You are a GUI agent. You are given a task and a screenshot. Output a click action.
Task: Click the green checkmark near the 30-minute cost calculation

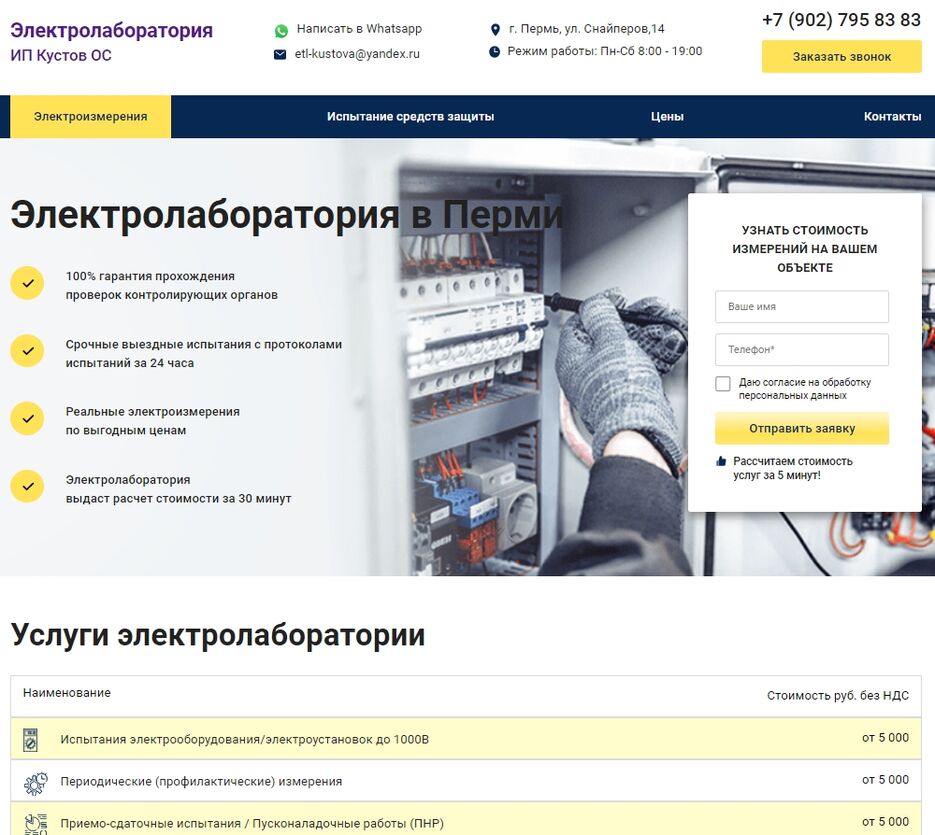(x=27, y=486)
